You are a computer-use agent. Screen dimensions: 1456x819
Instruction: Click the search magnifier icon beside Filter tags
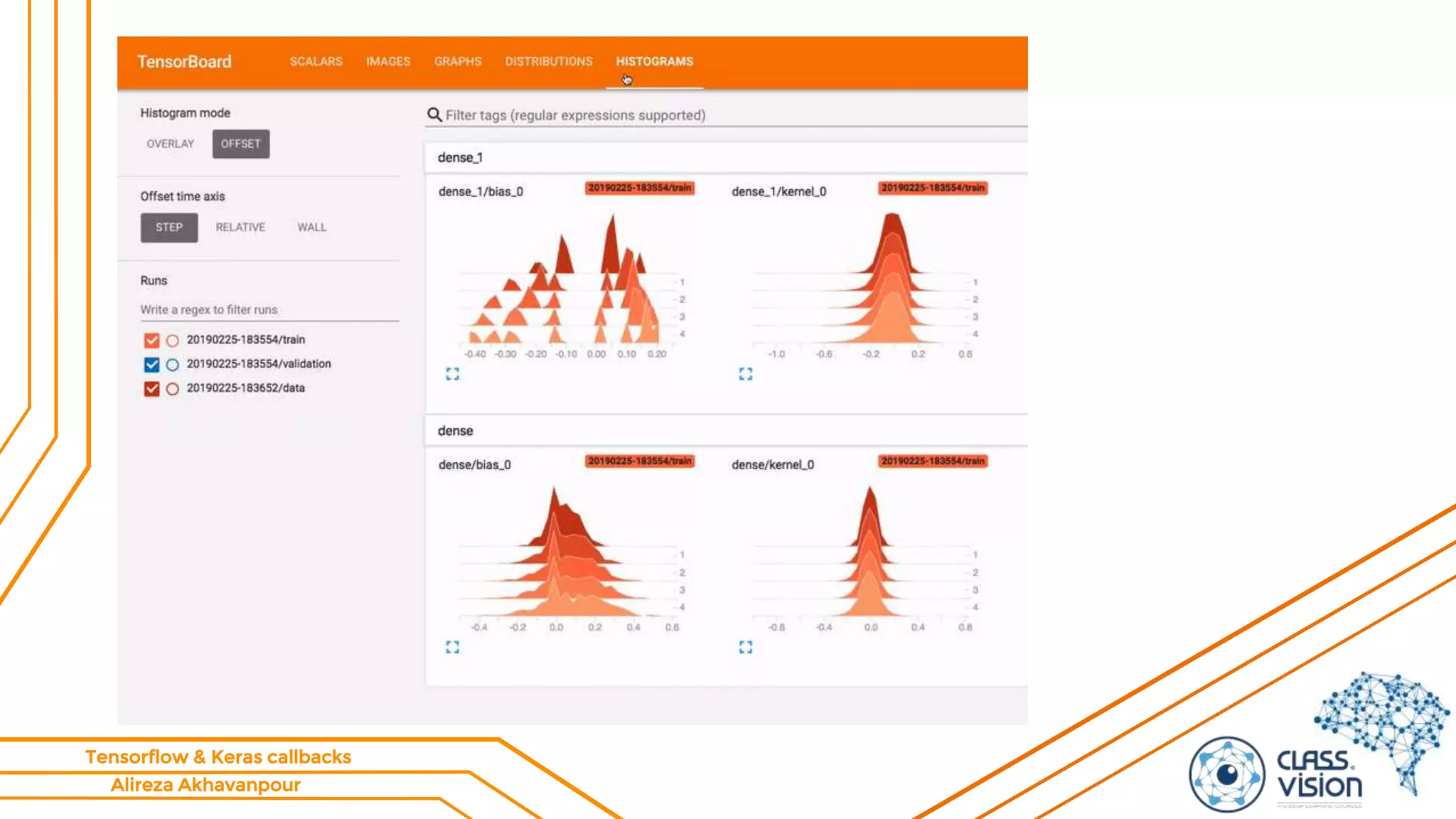coord(434,114)
